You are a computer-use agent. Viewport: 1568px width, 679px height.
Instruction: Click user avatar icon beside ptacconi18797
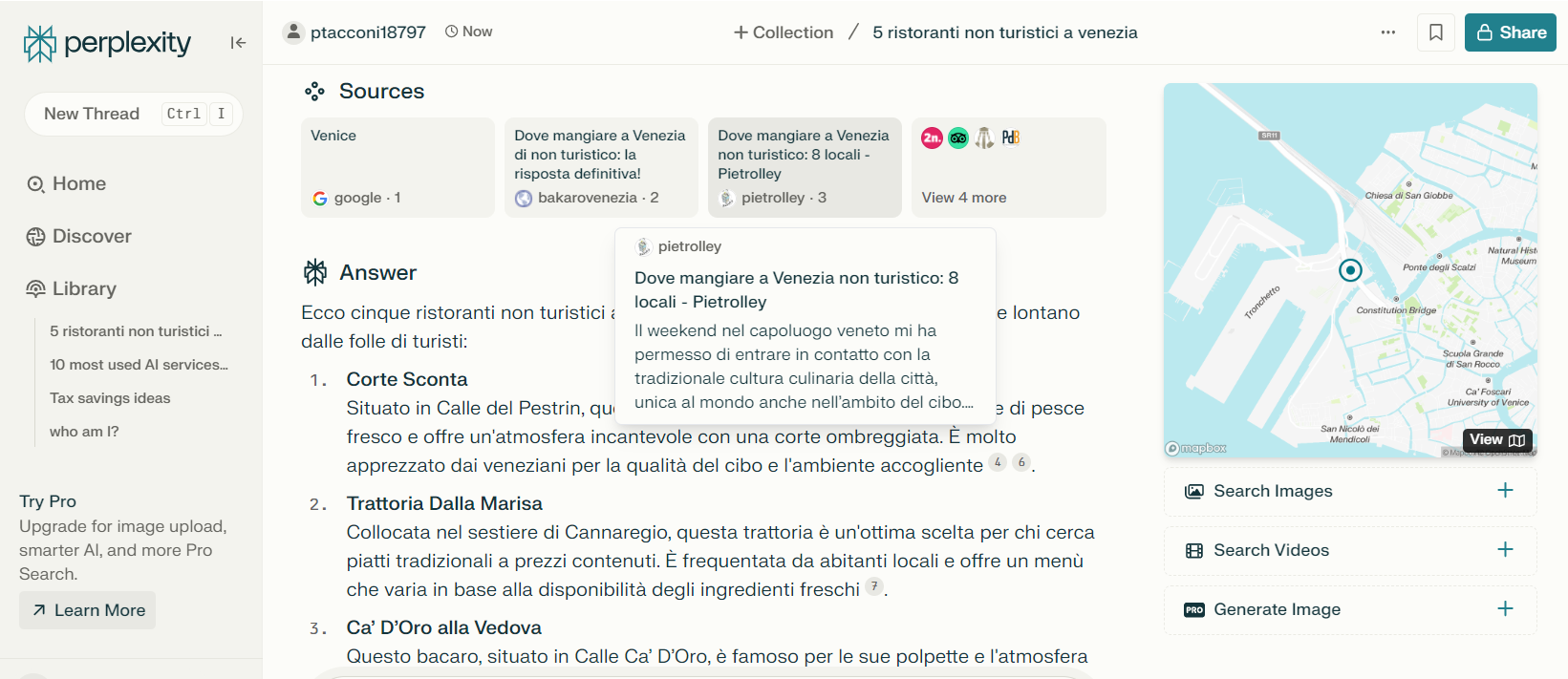click(293, 32)
